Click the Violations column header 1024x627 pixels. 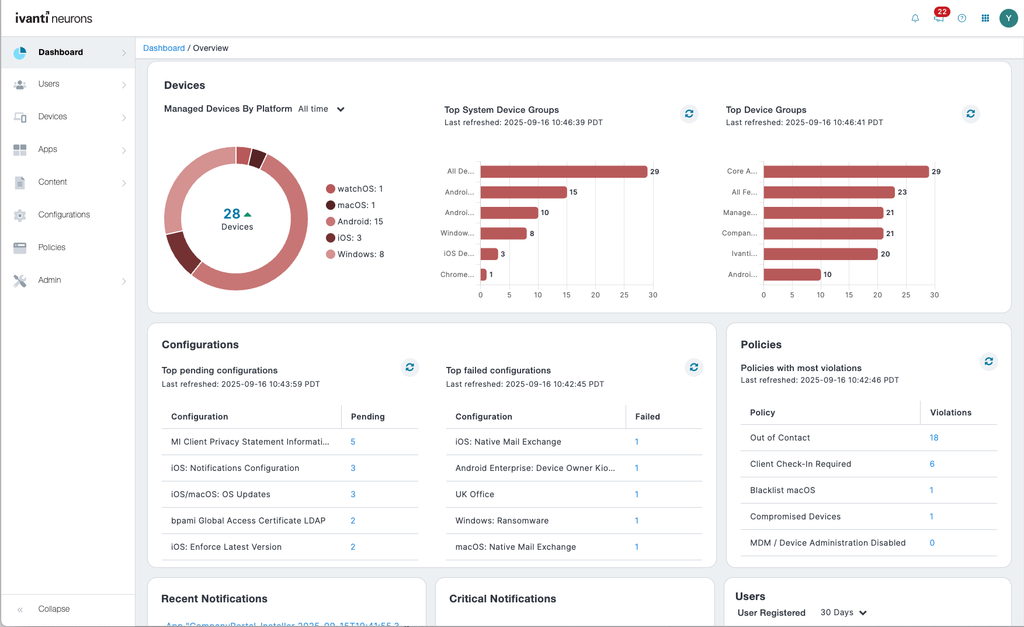pos(950,413)
